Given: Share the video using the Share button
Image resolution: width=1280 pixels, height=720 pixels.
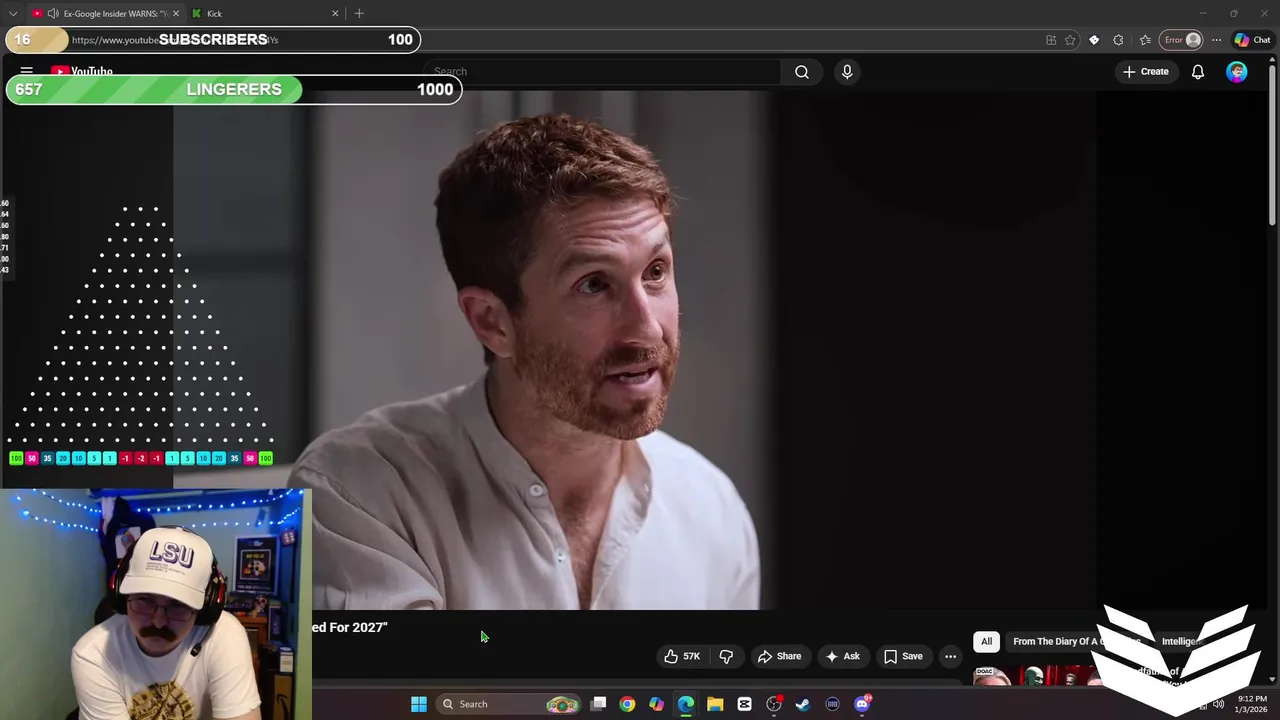Looking at the screenshot, I should tap(779, 656).
